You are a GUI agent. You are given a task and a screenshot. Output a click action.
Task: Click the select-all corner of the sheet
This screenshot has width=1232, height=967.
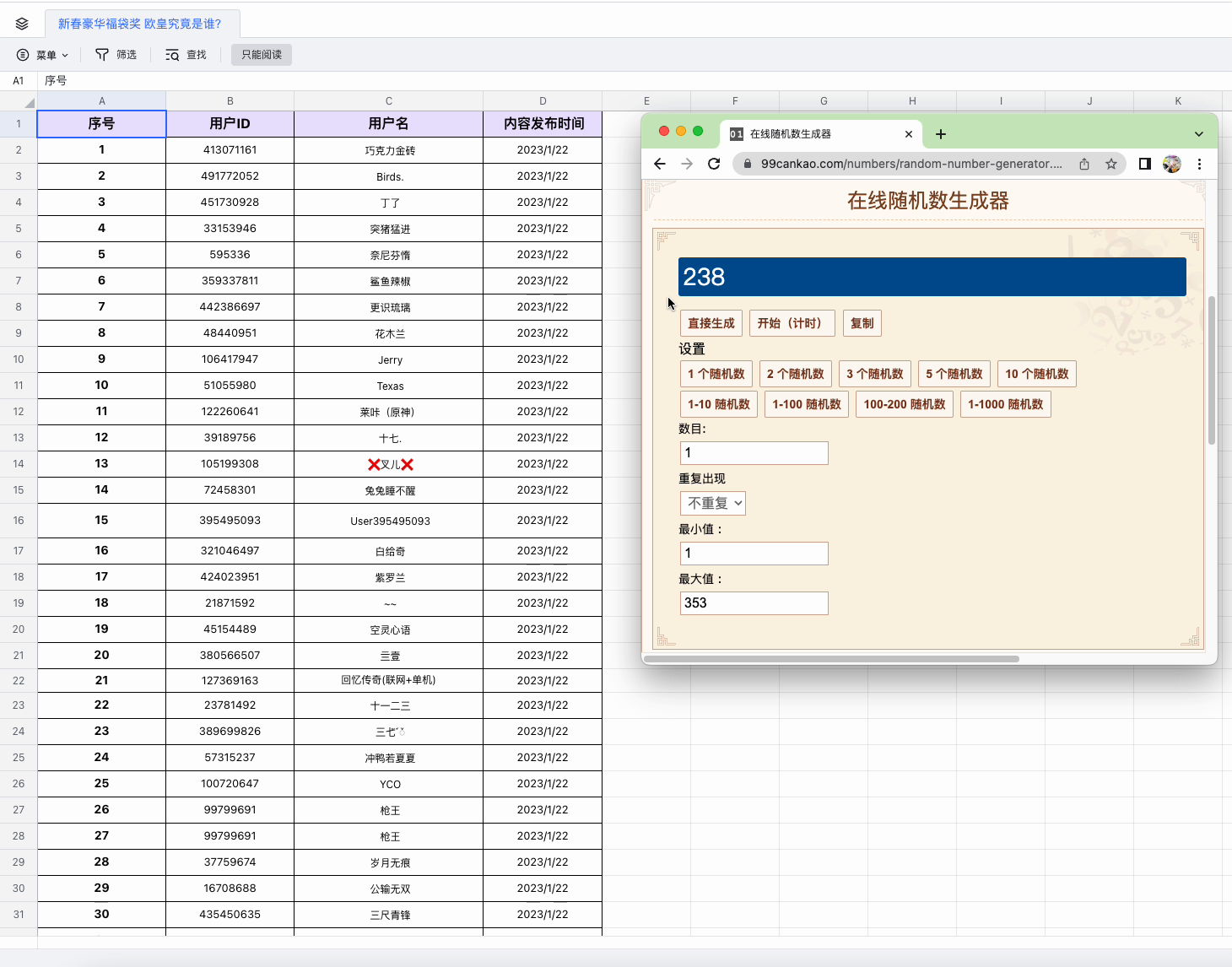coord(19,101)
